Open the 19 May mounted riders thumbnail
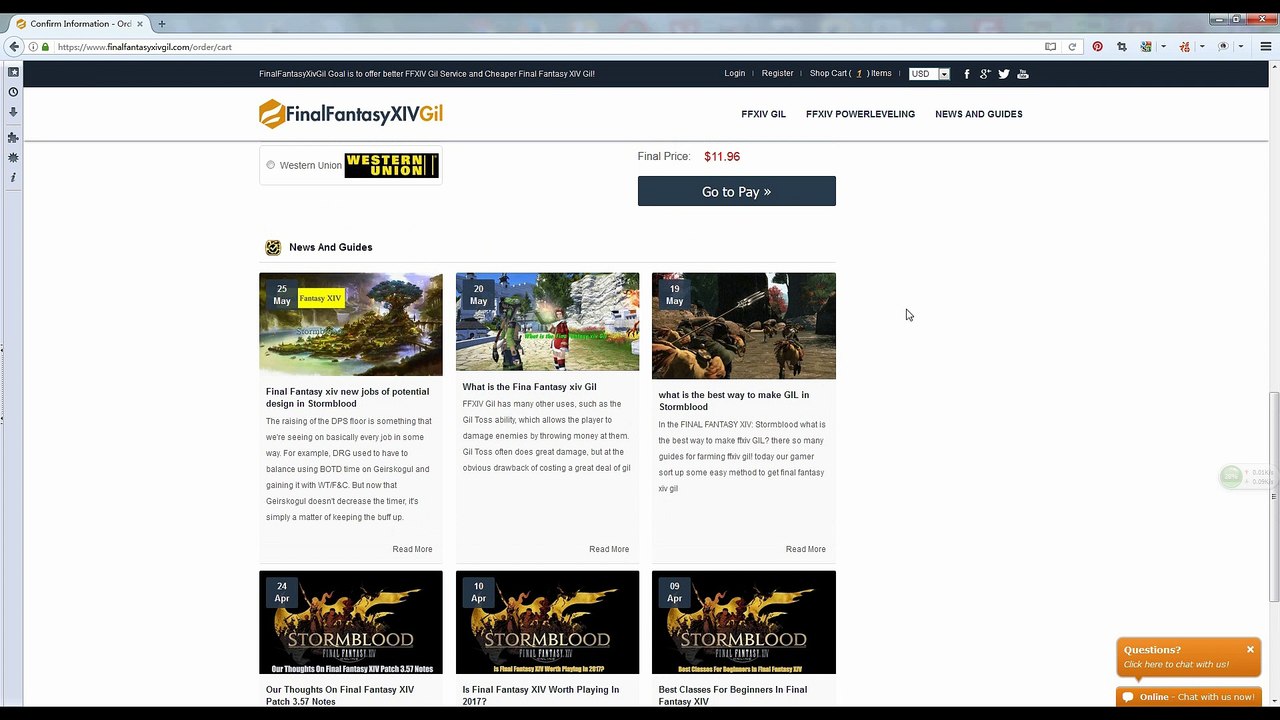The height and width of the screenshot is (720, 1280). (744, 326)
